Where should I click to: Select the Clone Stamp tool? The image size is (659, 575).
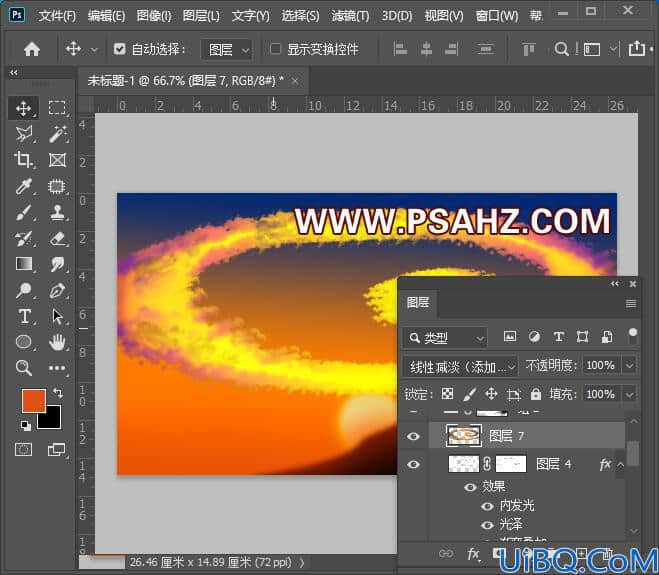(57, 212)
